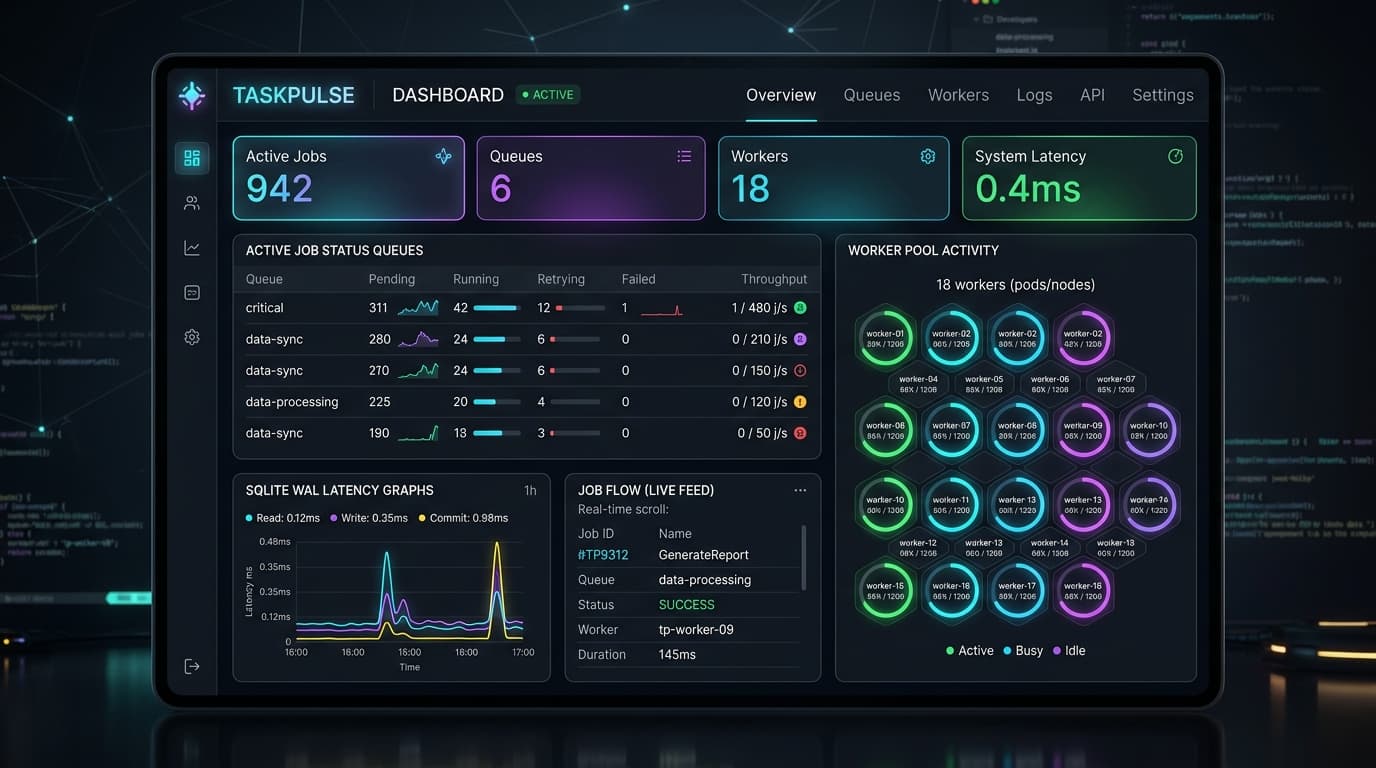Image resolution: width=1376 pixels, height=768 pixels.
Task: Open the analytics line-chart sidebar icon
Action: (x=192, y=248)
